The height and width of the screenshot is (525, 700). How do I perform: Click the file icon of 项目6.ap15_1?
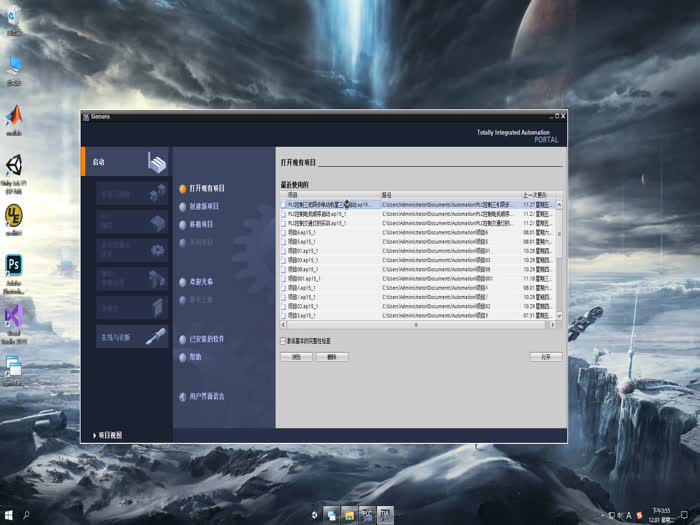click(283, 231)
